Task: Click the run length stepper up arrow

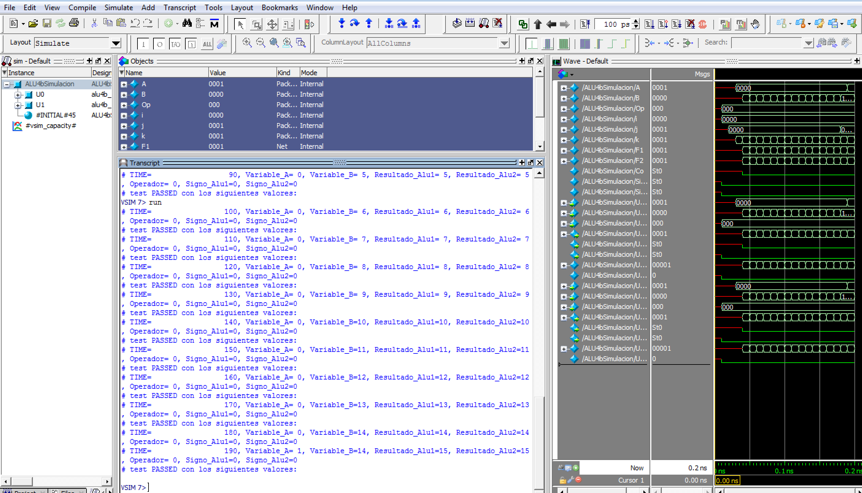Action: pyautogui.click(x=636, y=21)
